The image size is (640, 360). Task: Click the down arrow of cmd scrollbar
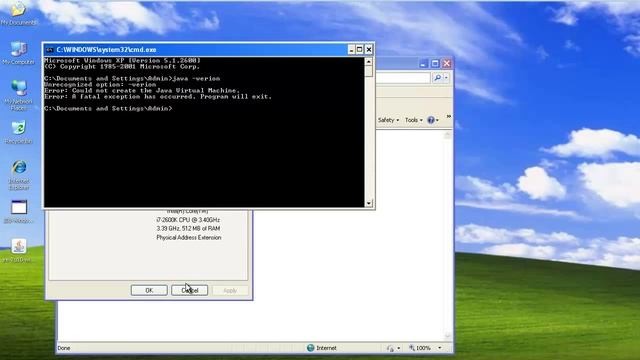tap(369, 203)
